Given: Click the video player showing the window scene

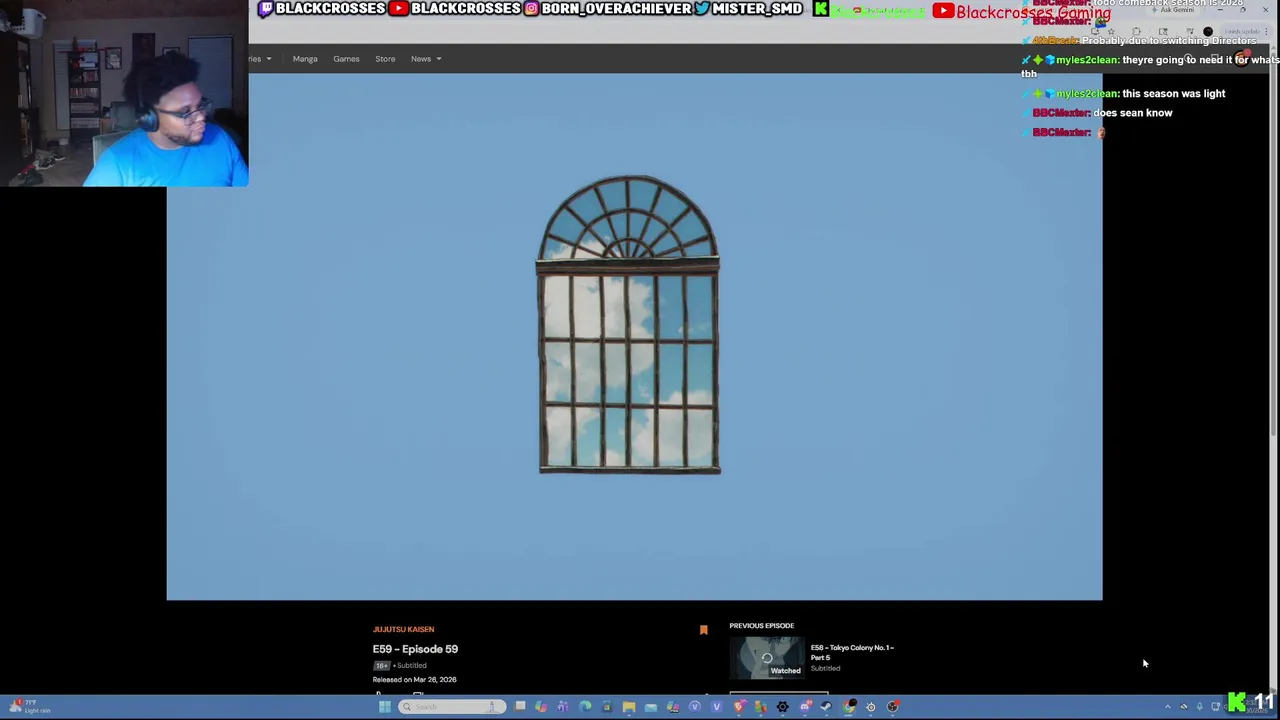Looking at the screenshot, I should pyautogui.click(x=634, y=336).
